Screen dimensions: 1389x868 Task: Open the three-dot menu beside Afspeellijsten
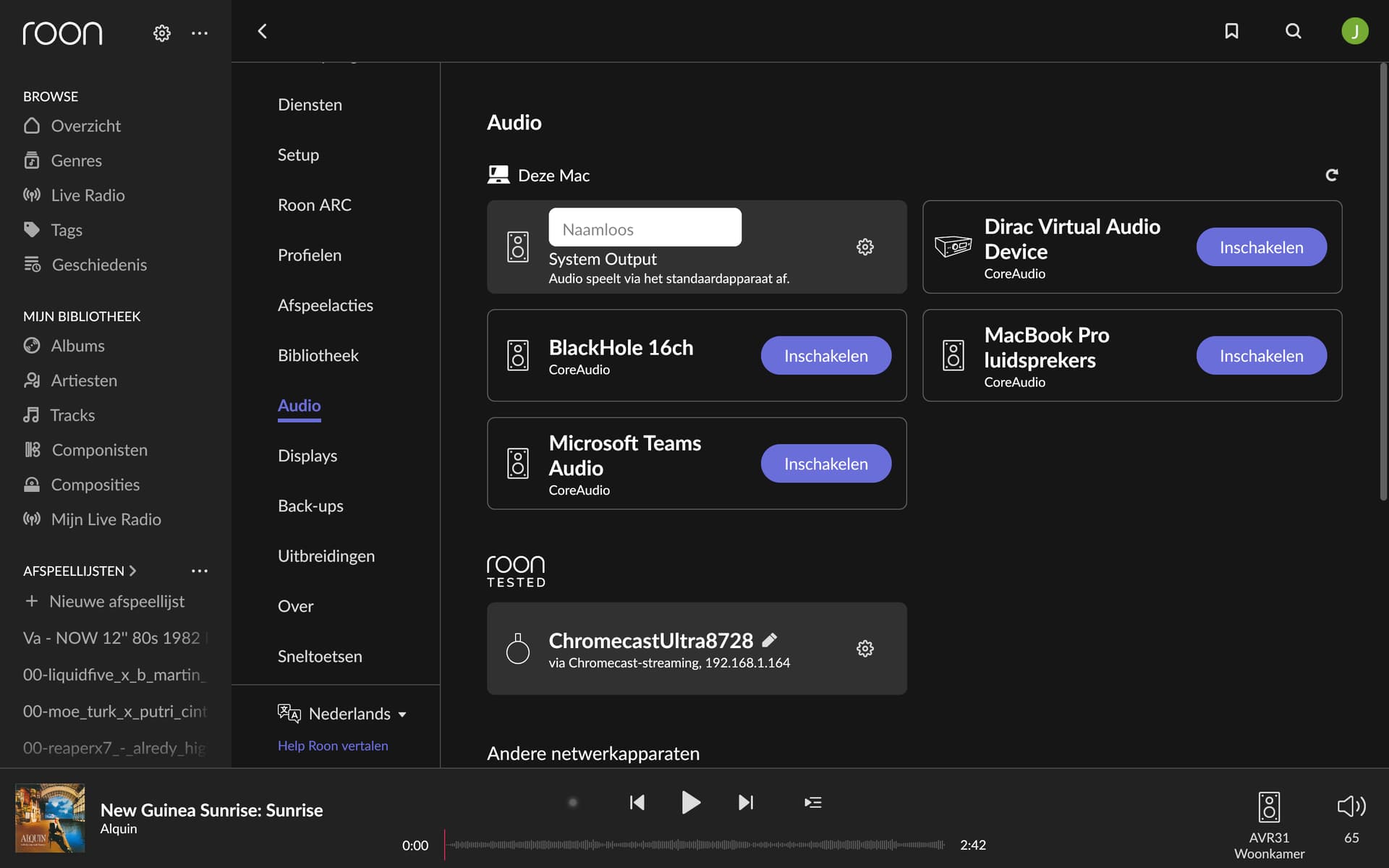[x=200, y=571]
